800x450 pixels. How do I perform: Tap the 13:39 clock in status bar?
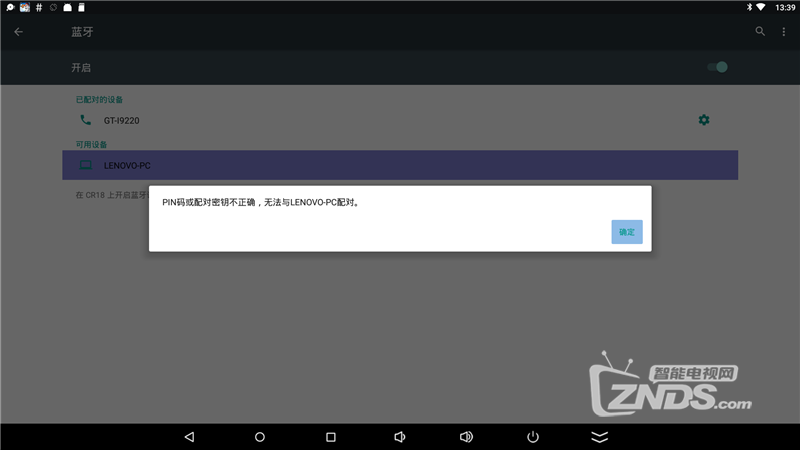(785, 7)
